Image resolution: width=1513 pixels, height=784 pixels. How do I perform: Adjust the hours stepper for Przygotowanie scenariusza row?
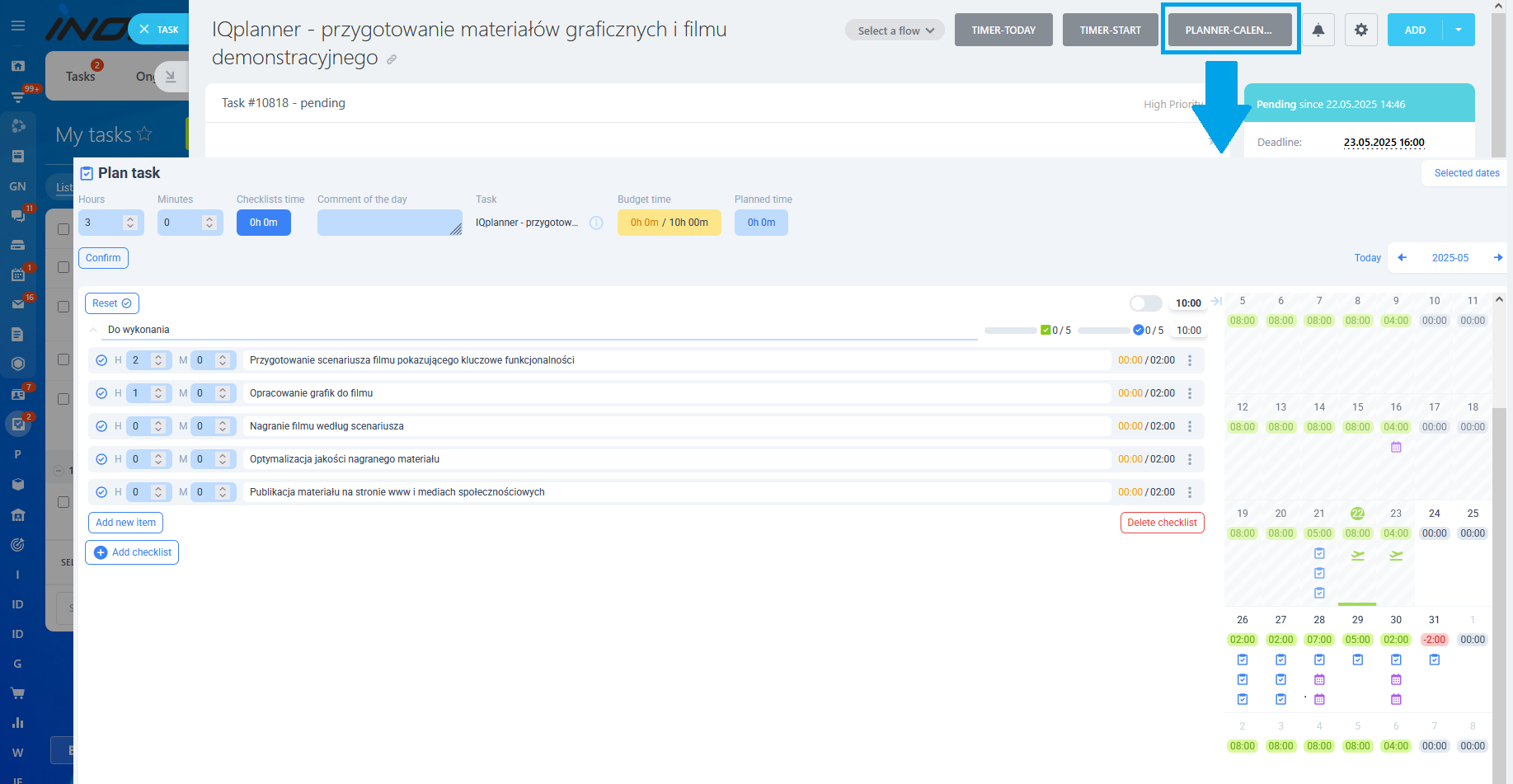pos(158,360)
